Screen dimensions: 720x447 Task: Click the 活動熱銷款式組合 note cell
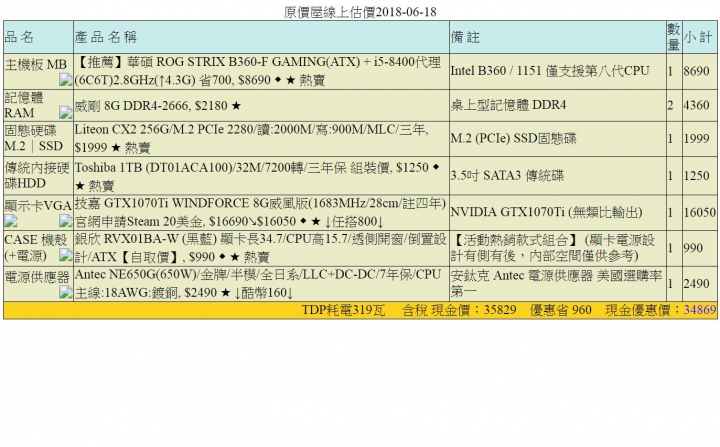click(x=557, y=248)
